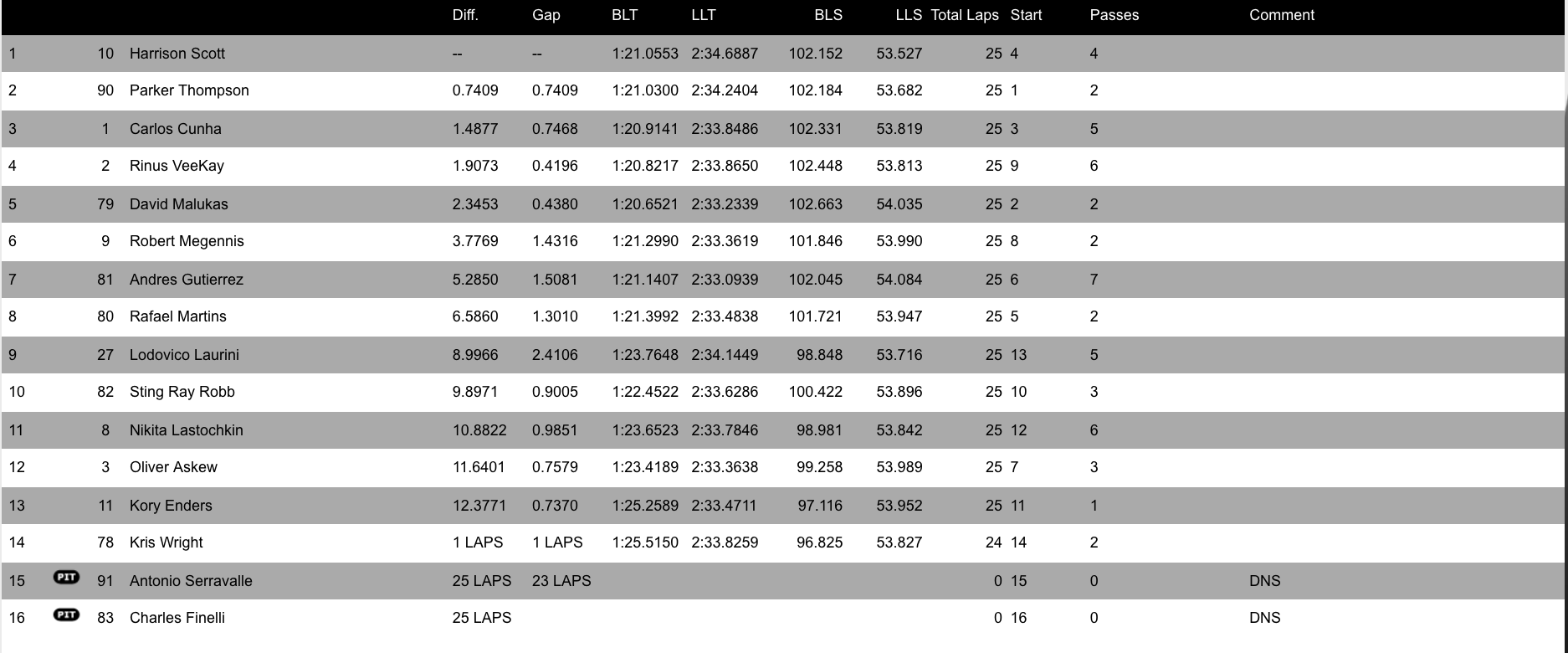Select Harrison Scott's driver name
The width and height of the screenshot is (1568, 653).
coord(177,54)
